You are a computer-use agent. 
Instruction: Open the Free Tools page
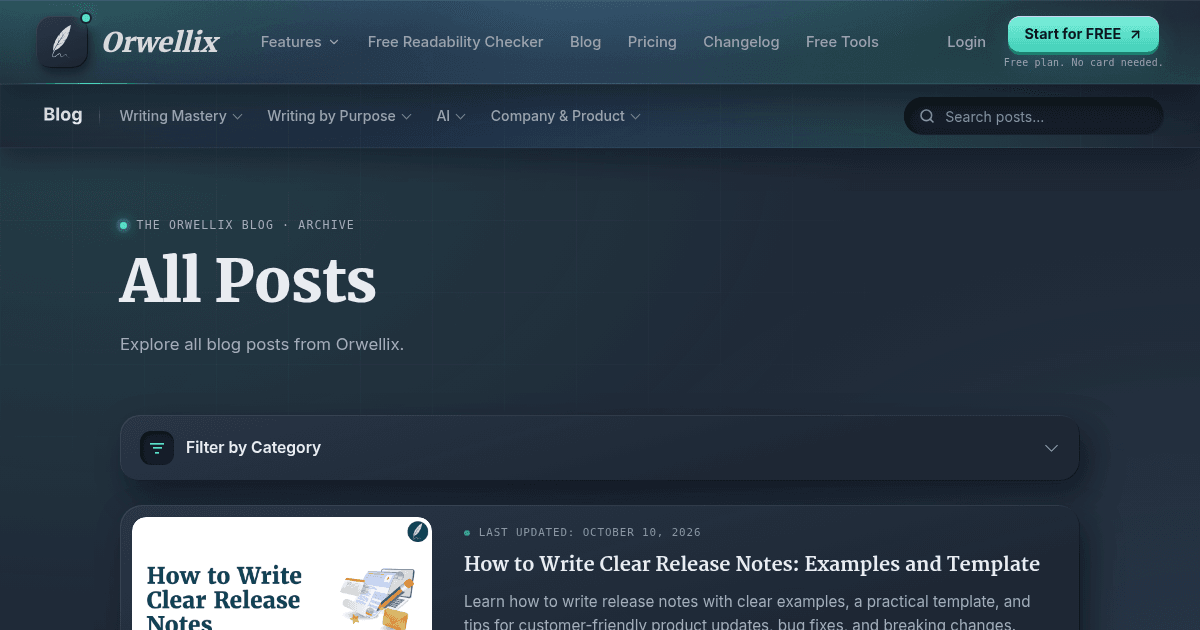pos(842,42)
